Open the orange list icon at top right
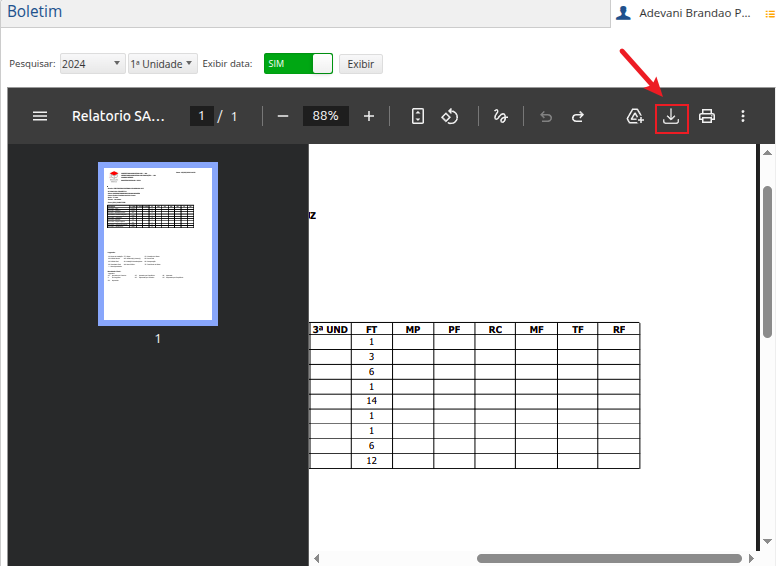The image size is (776, 566). (x=770, y=14)
